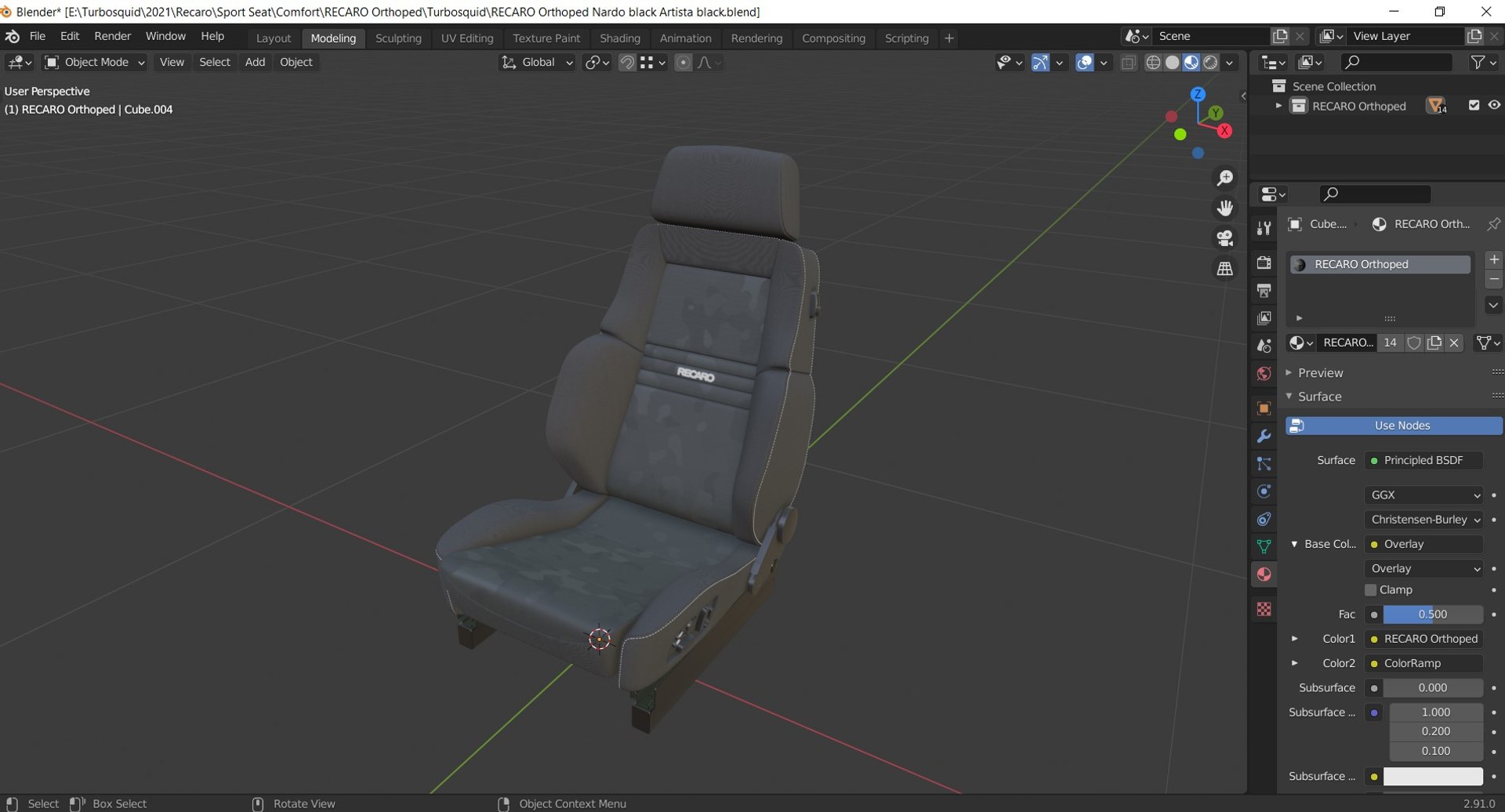
Task: Open the Physics properties tab
Action: tap(1264, 491)
